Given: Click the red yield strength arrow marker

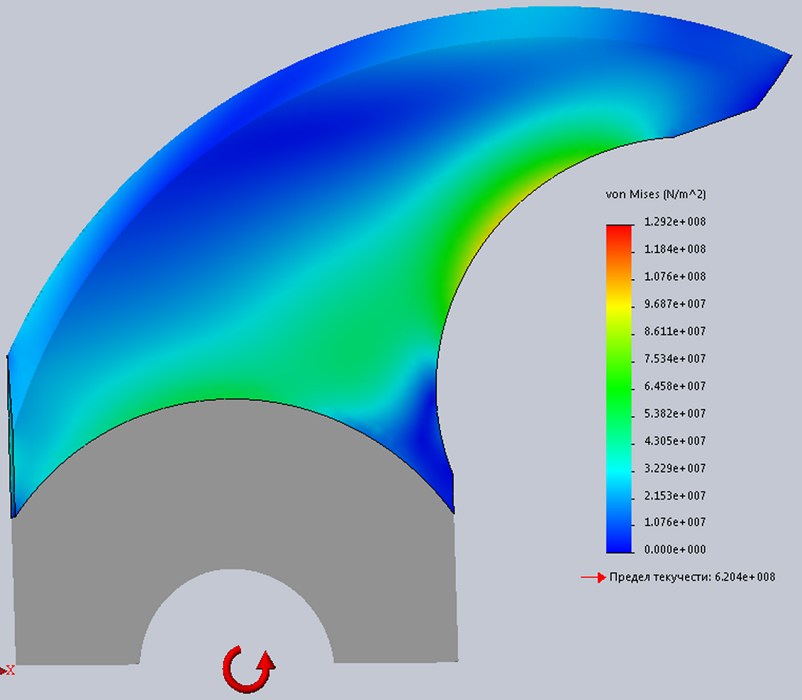Looking at the screenshot, I should (x=593, y=578).
